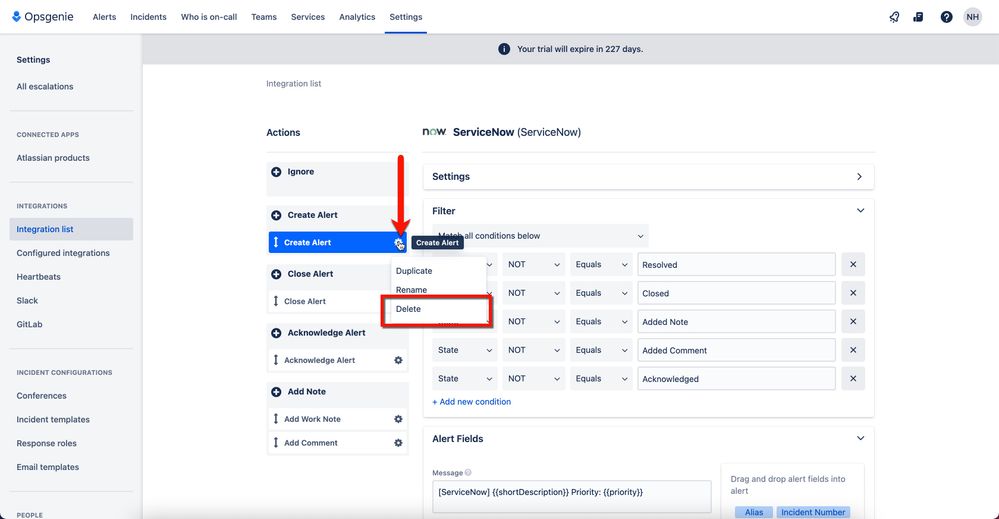Select Duplicate from the context menu
999x519 pixels.
414,271
